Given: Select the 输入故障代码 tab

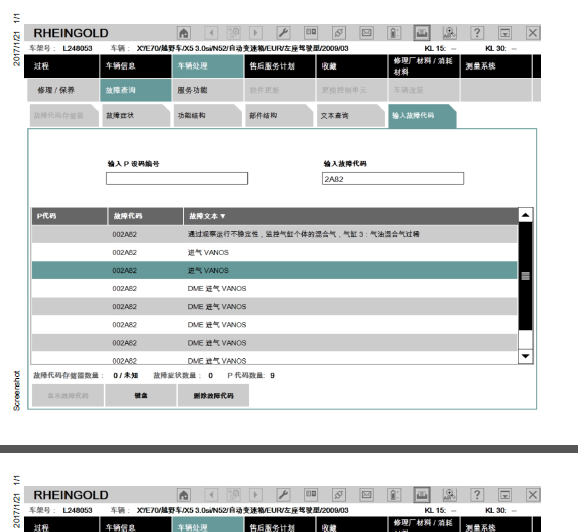Looking at the screenshot, I should click(422, 116).
